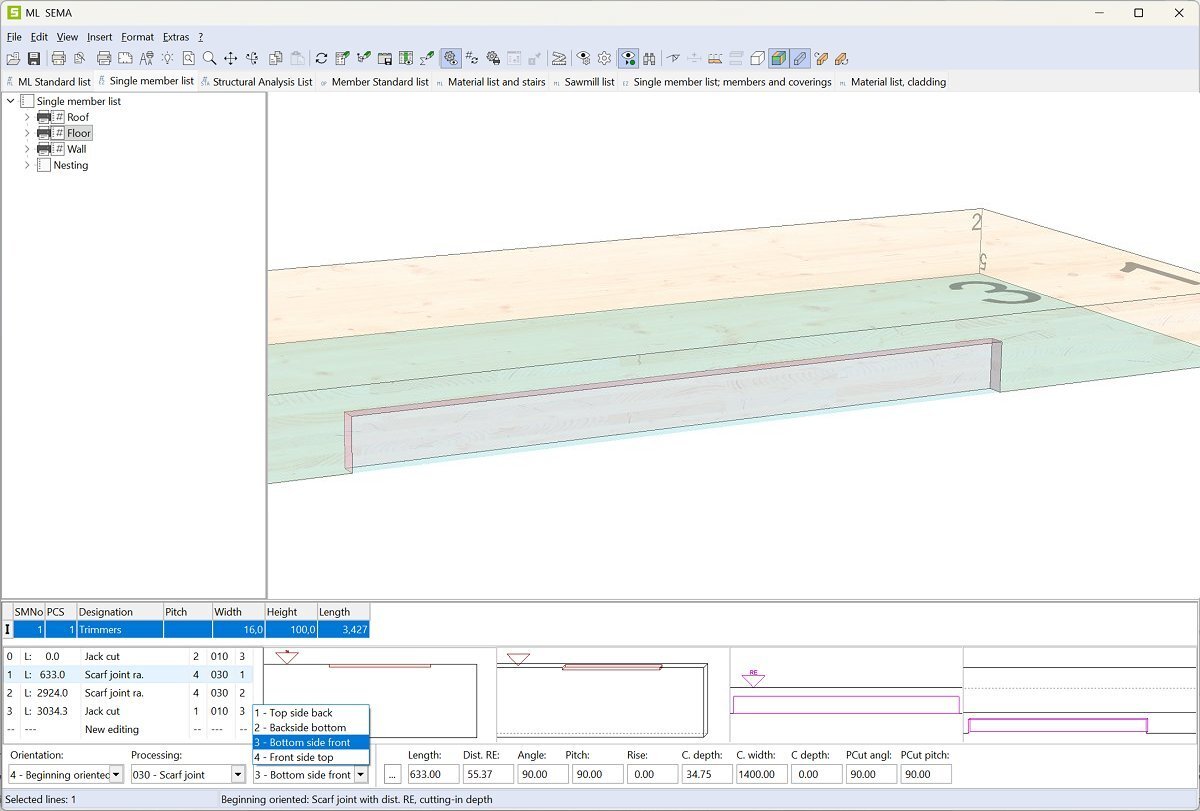Toggle the colored solid cube display mode
The width and height of the screenshot is (1200, 811).
[x=778, y=58]
